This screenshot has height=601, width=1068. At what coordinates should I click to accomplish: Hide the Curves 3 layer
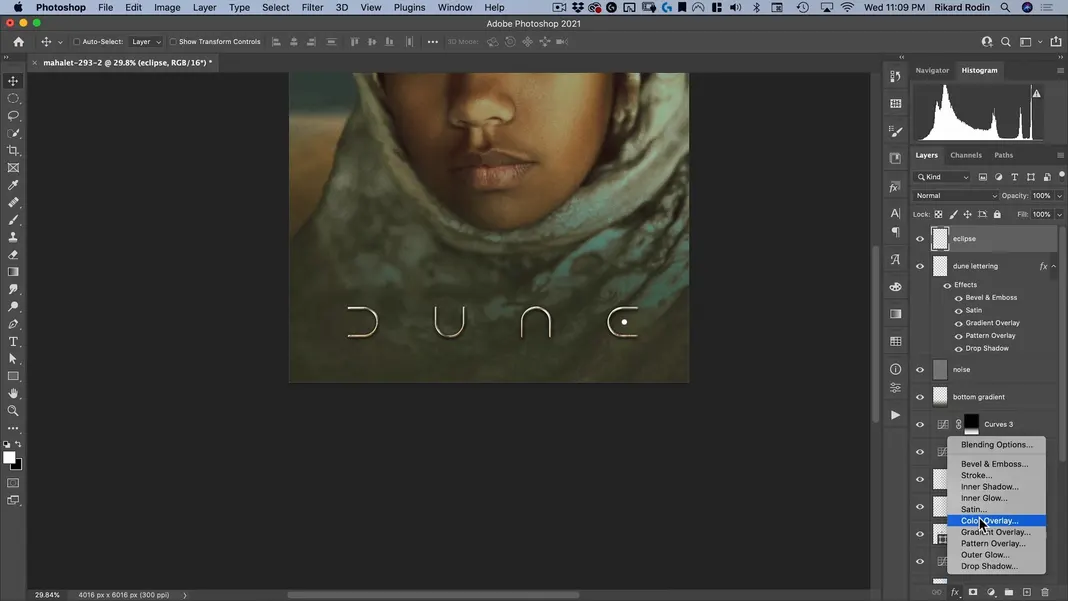point(920,425)
